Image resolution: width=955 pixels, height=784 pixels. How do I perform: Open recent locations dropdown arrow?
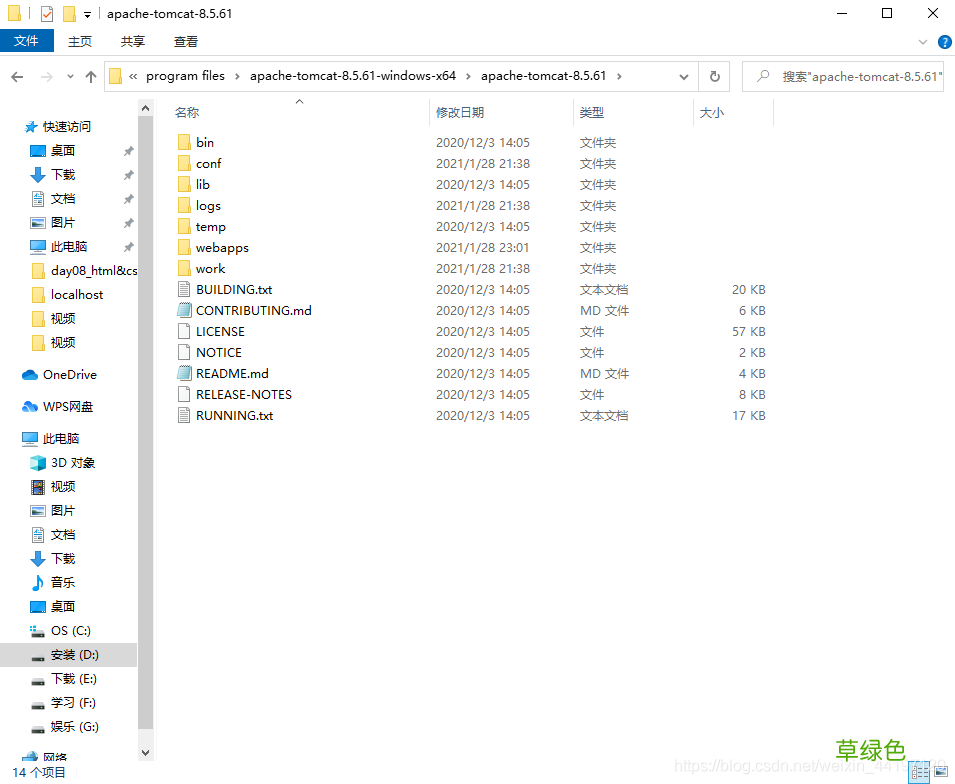click(x=69, y=77)
